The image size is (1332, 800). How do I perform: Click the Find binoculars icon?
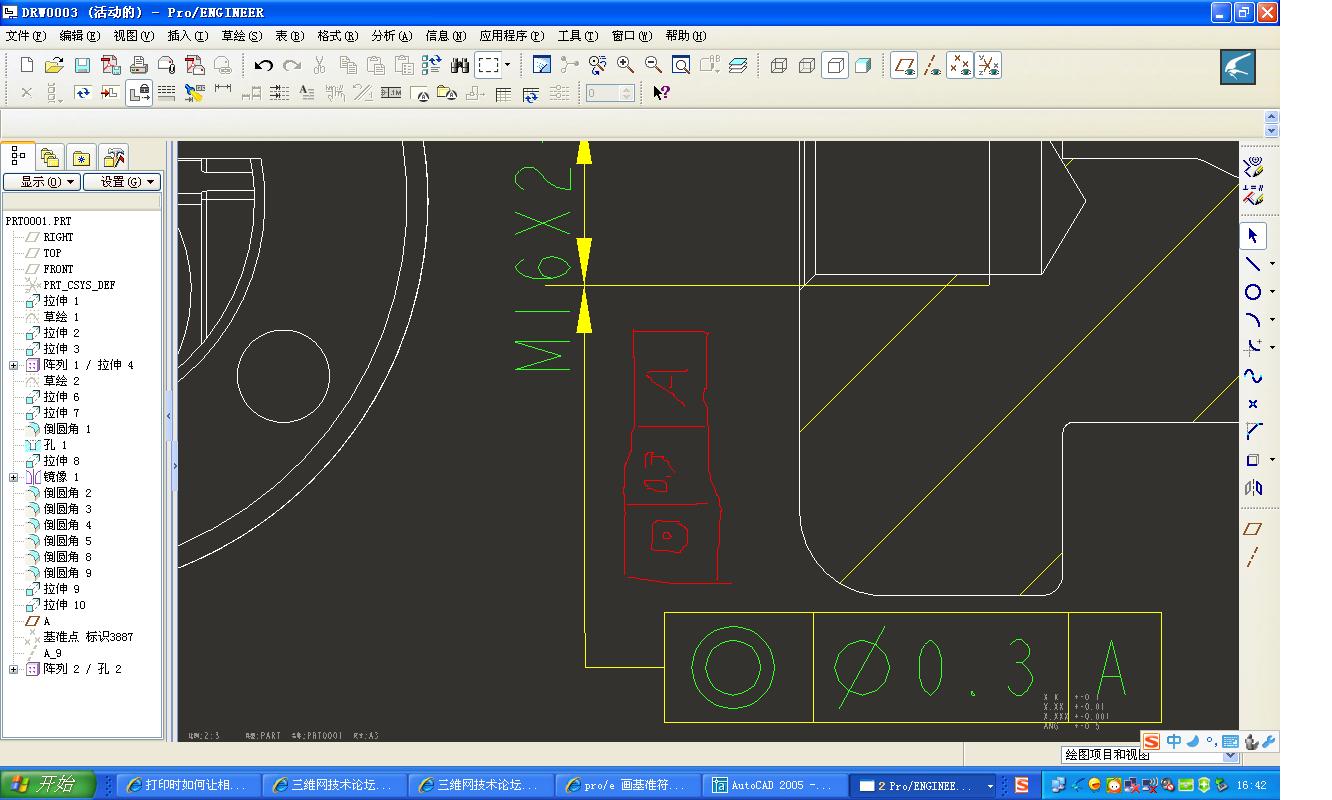[x=460, y=66]
